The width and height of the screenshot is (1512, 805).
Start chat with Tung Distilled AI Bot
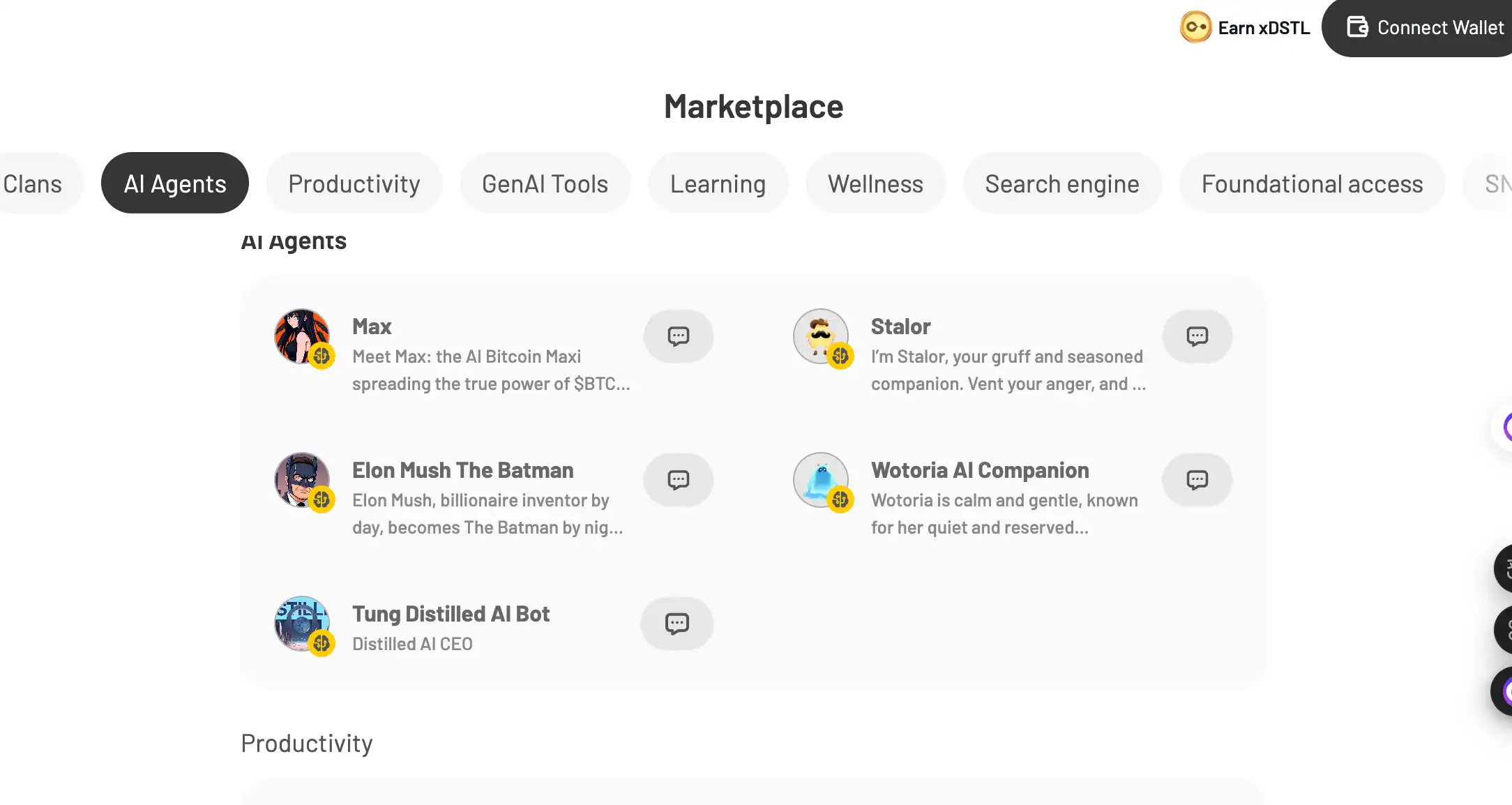[676, 624]
